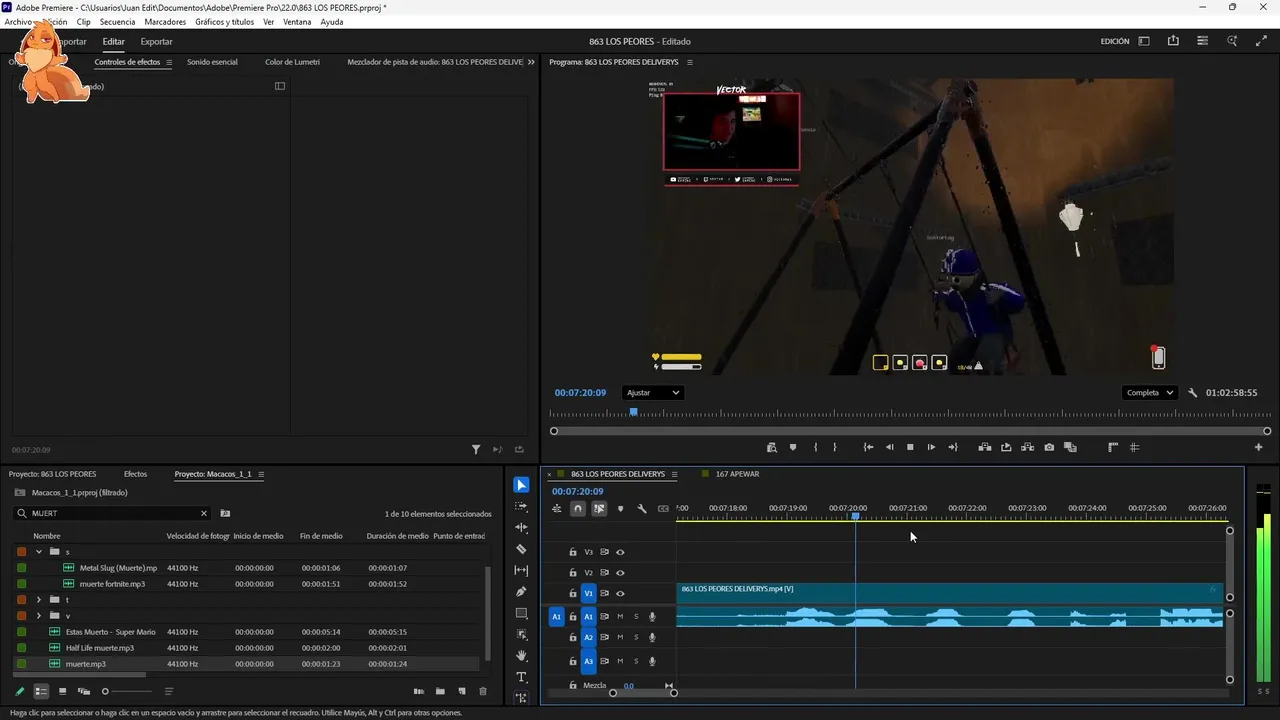Expand the 'v' bin folder
The height and width of the screenshot is (720, 1280).
pos(39,615)
